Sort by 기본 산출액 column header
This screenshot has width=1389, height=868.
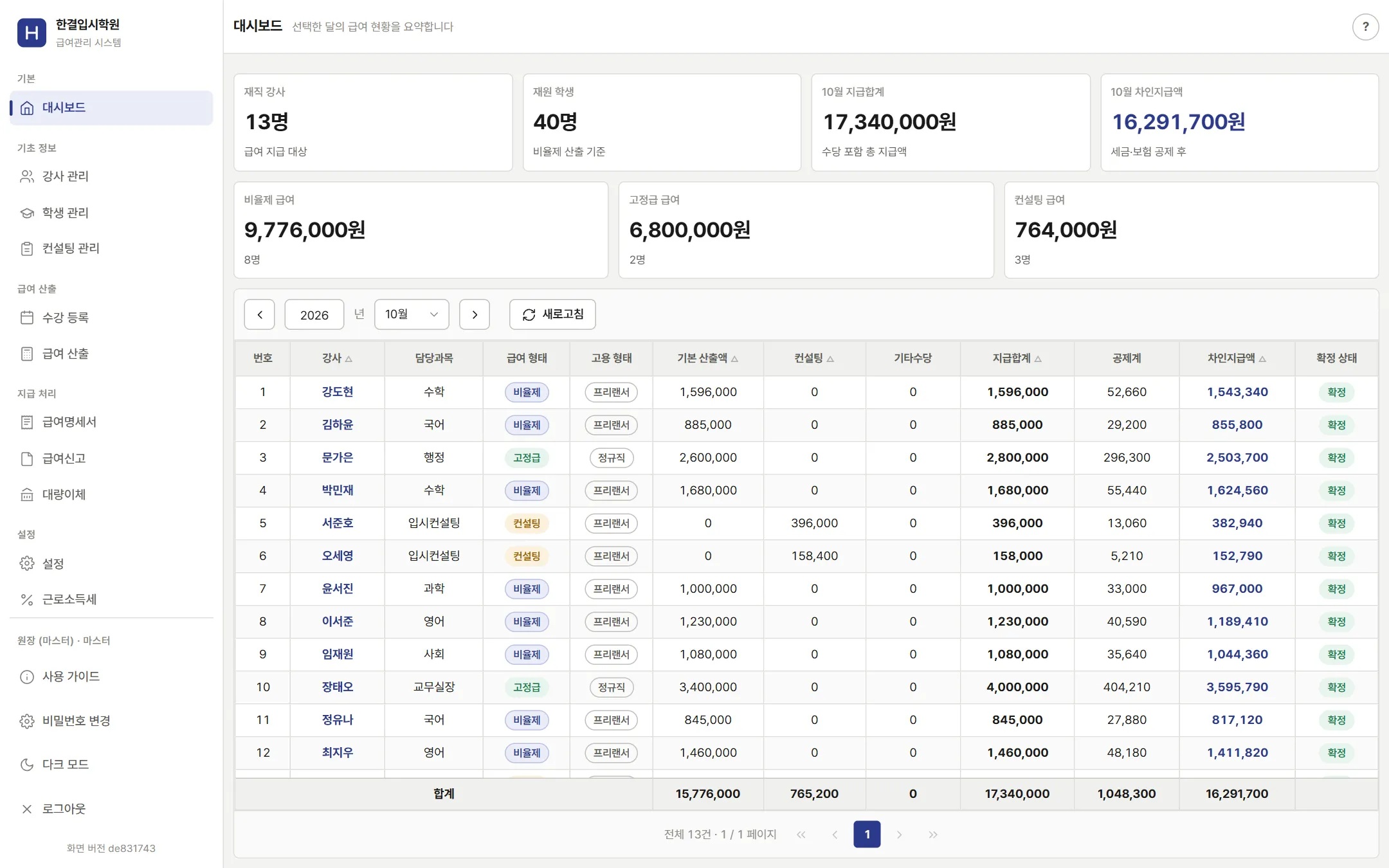click(x=707, y=358)
